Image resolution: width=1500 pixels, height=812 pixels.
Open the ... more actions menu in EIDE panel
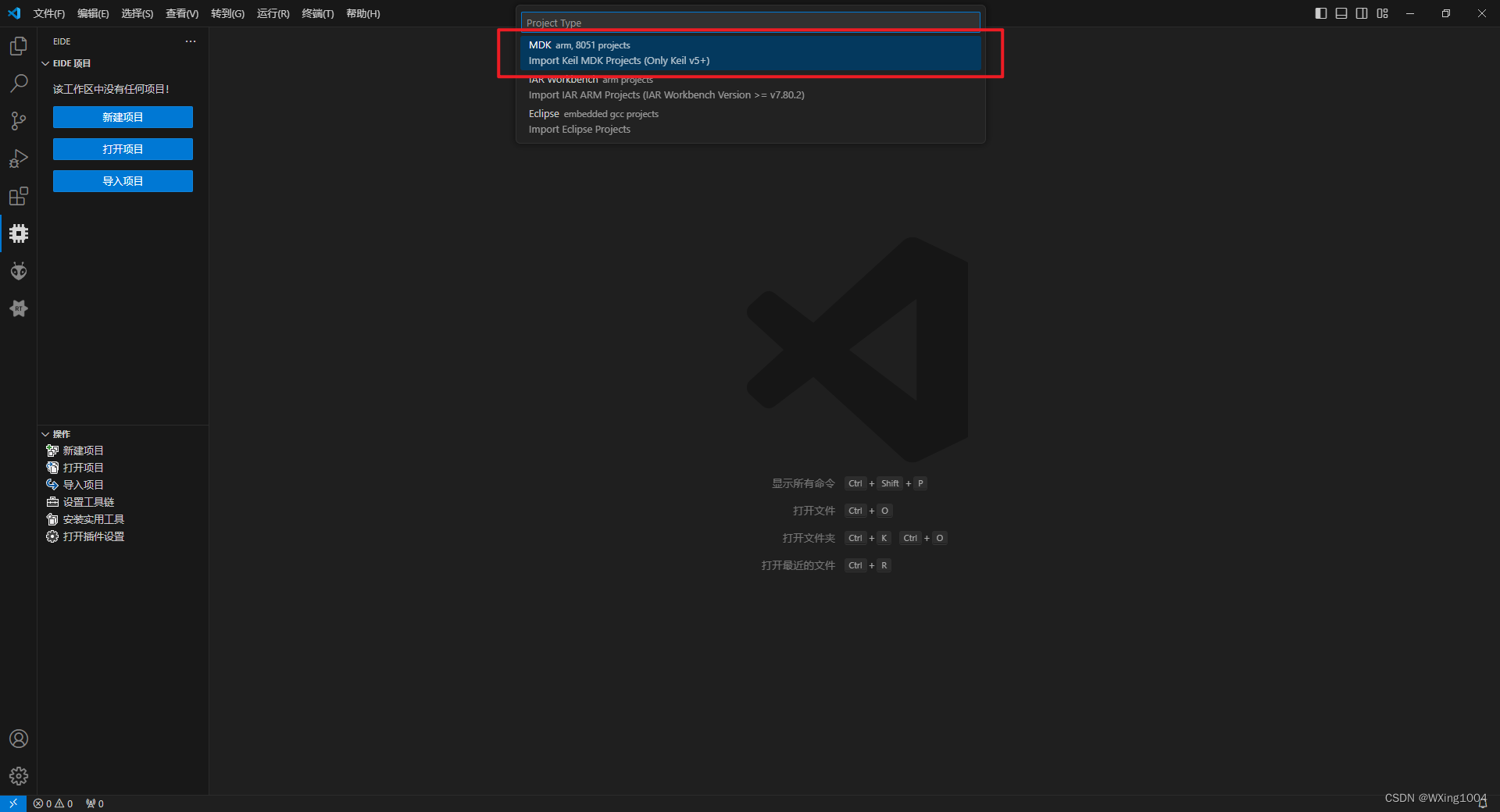tap(191, 41)
